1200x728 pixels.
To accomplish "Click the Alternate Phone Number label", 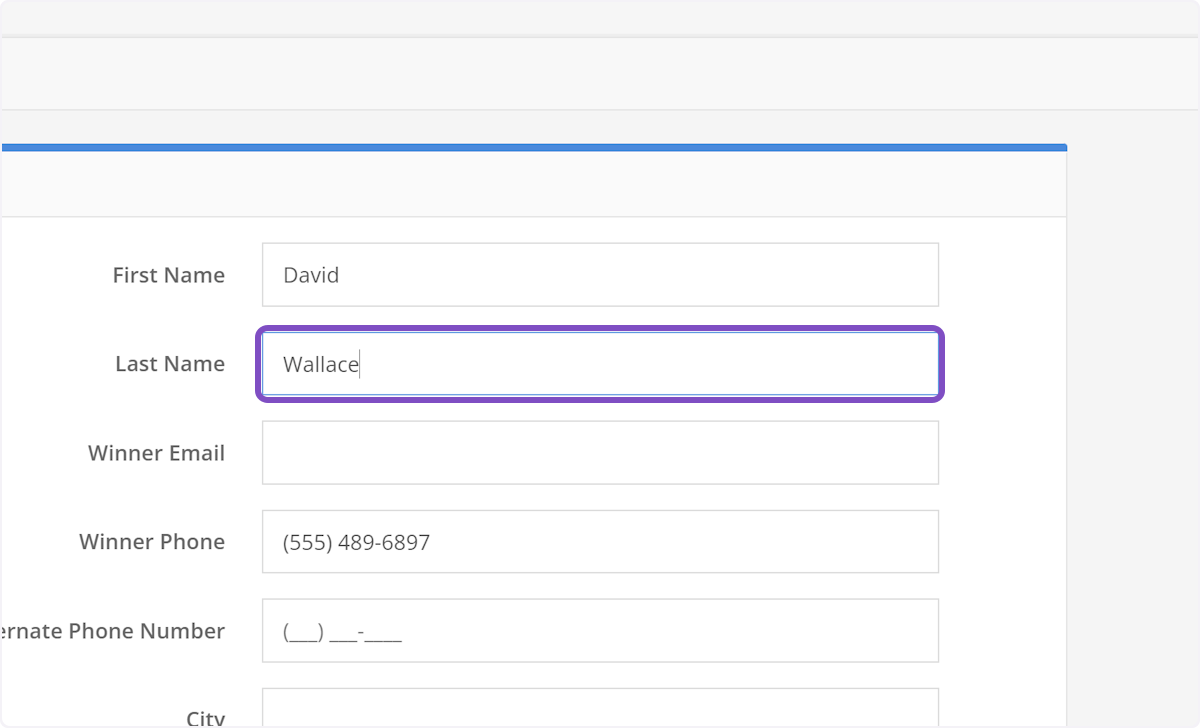I will click(x=112, y=631).
